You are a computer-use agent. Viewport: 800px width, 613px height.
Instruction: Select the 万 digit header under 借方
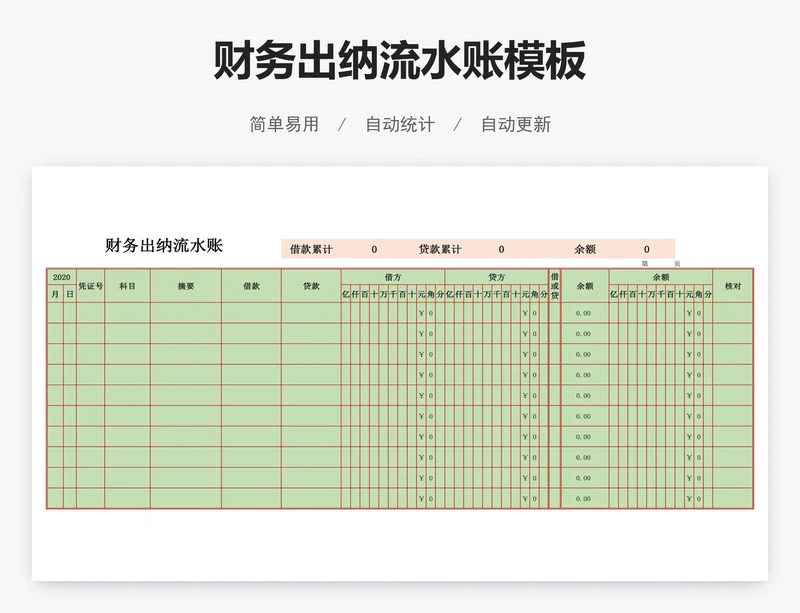click(384, 294)
